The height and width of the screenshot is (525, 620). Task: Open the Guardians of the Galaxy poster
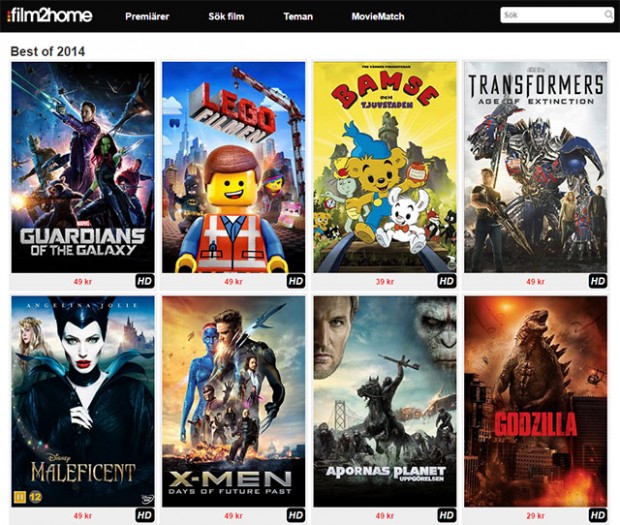coord(83,167)
